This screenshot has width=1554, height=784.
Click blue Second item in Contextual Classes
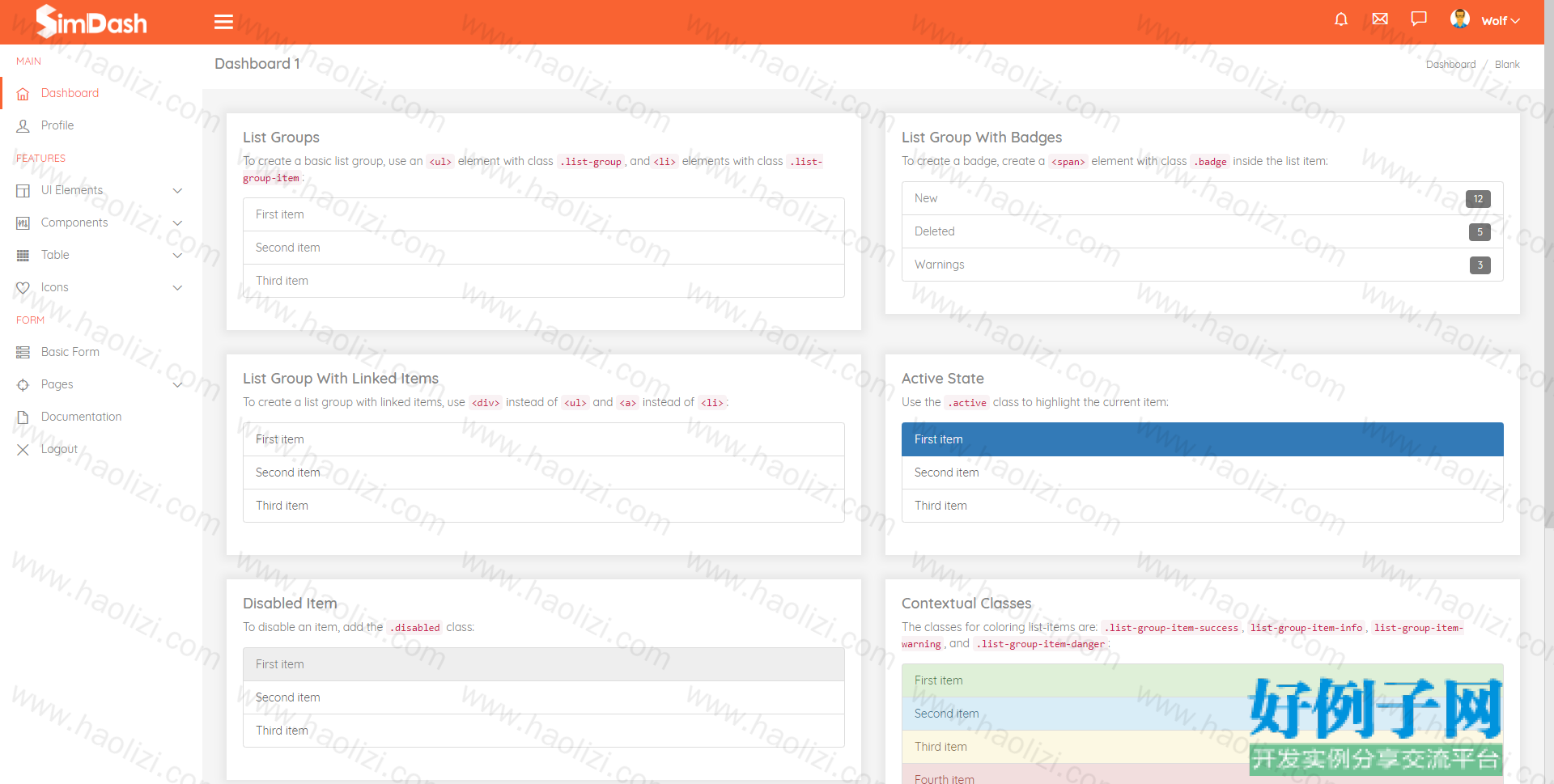point(1202,714)
